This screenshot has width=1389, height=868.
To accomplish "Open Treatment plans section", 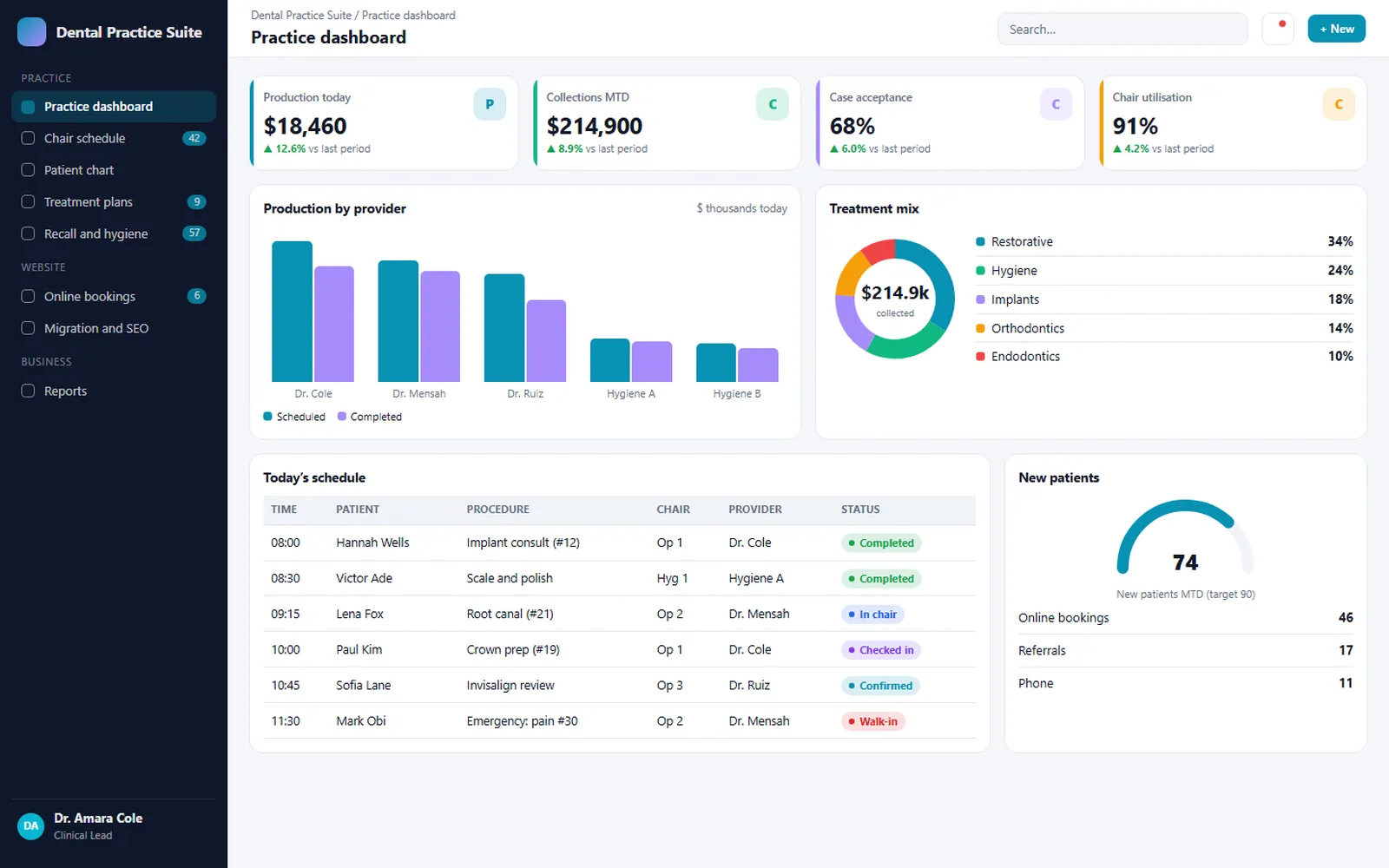I will point(114,201).
